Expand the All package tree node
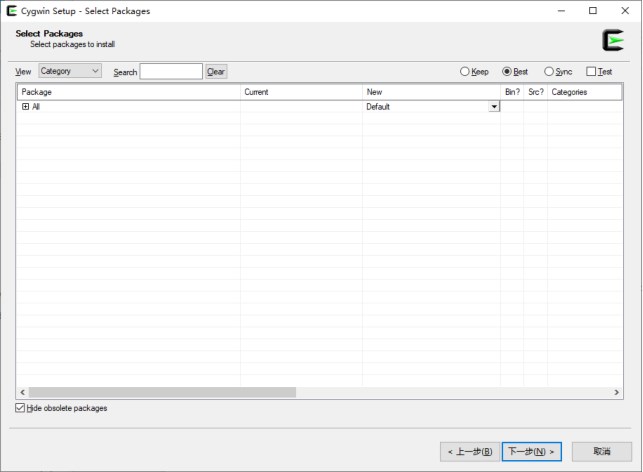This screenshot has height=472, width=643. [25, 107]
